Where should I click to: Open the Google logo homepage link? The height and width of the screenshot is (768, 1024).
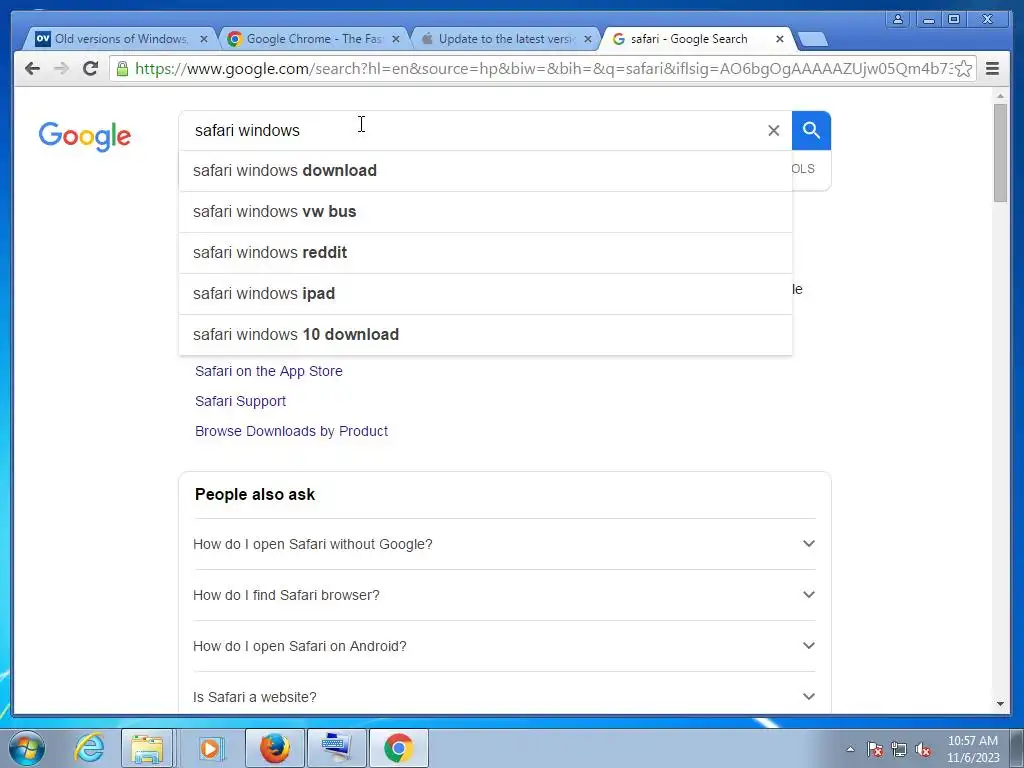[84, 136]
